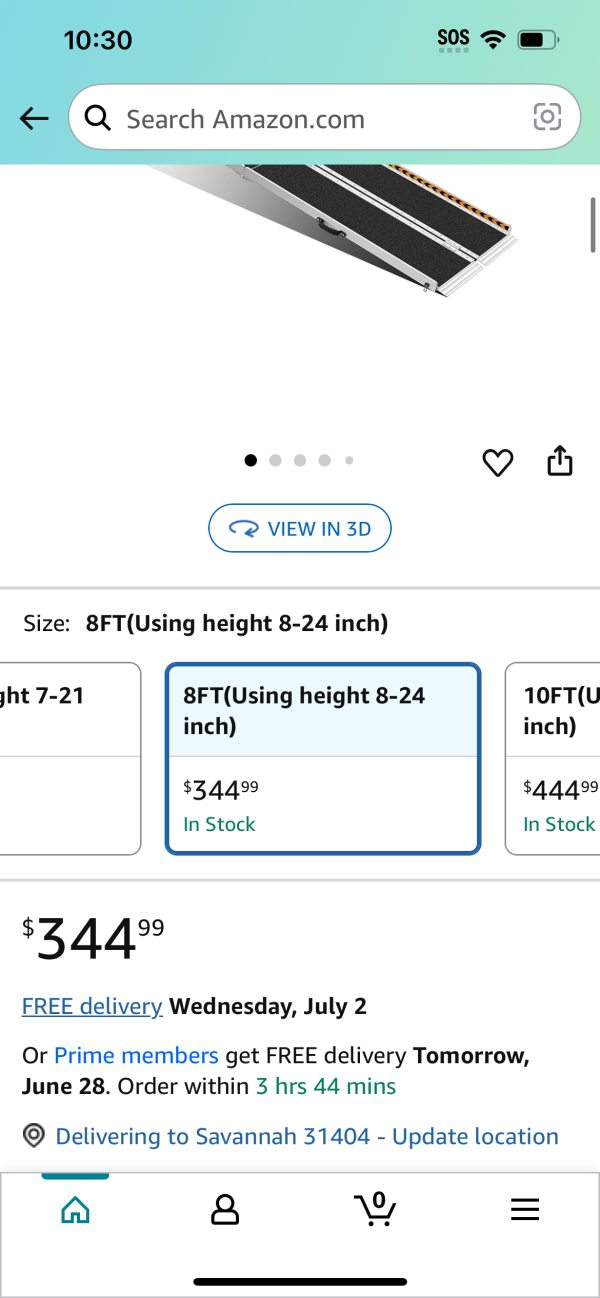Open the Prime members link
This screenshot has width=600, height=1298.
click(x=136, y=1055)
